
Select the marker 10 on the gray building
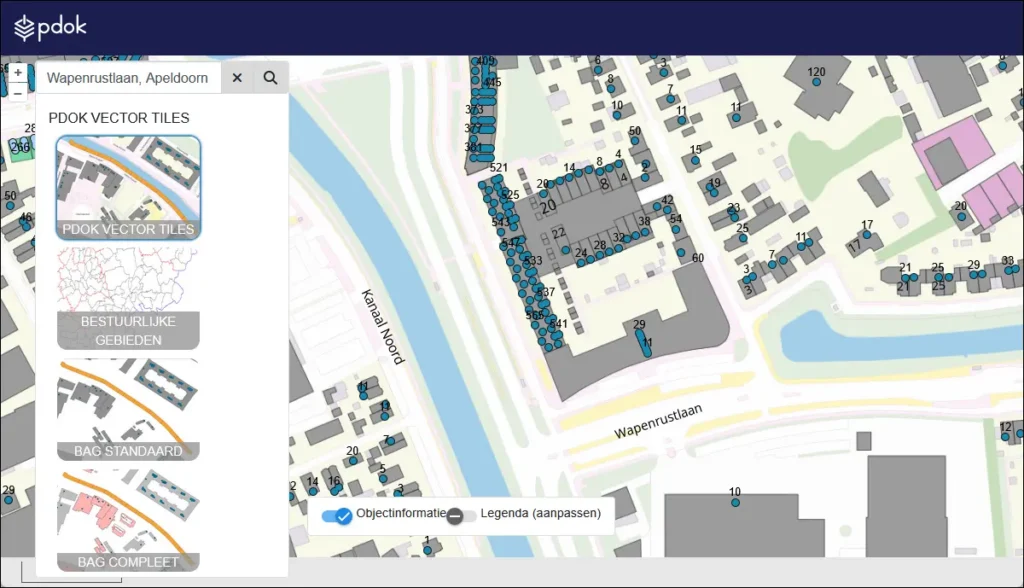tap(735, 503)
